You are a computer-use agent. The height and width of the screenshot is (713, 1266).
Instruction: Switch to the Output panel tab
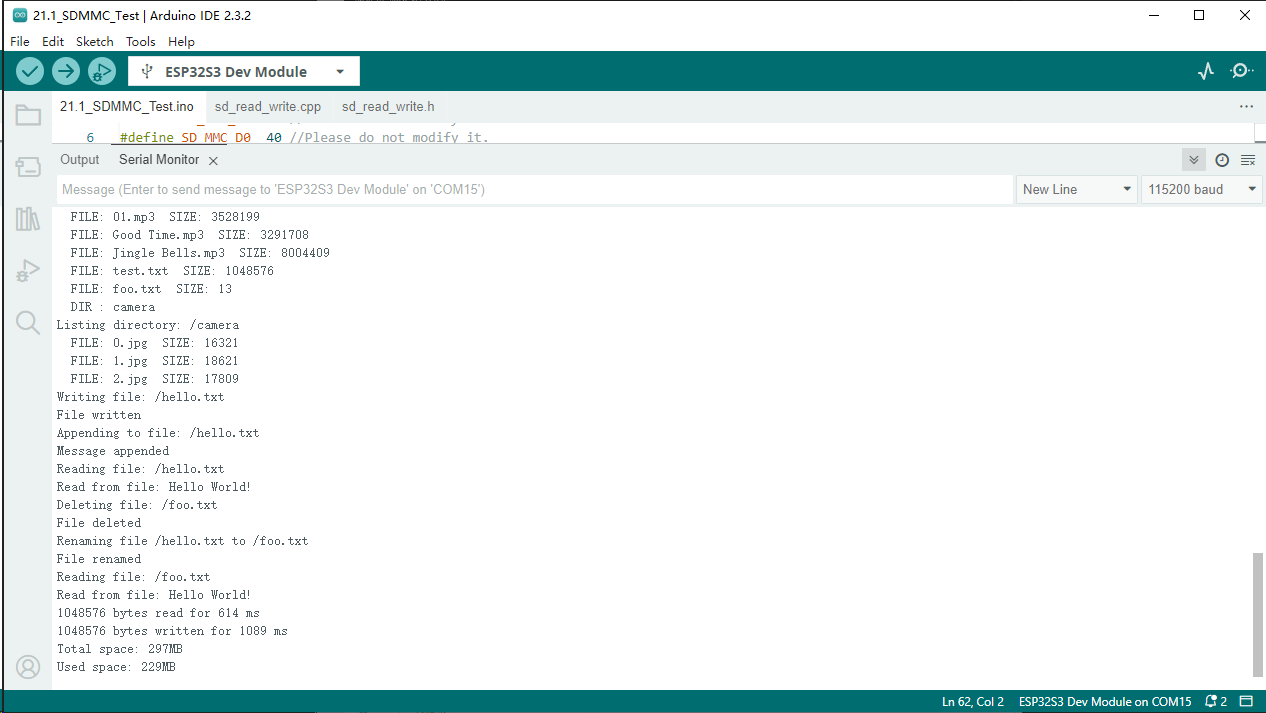pyautogui.click(x=80, y=160)
